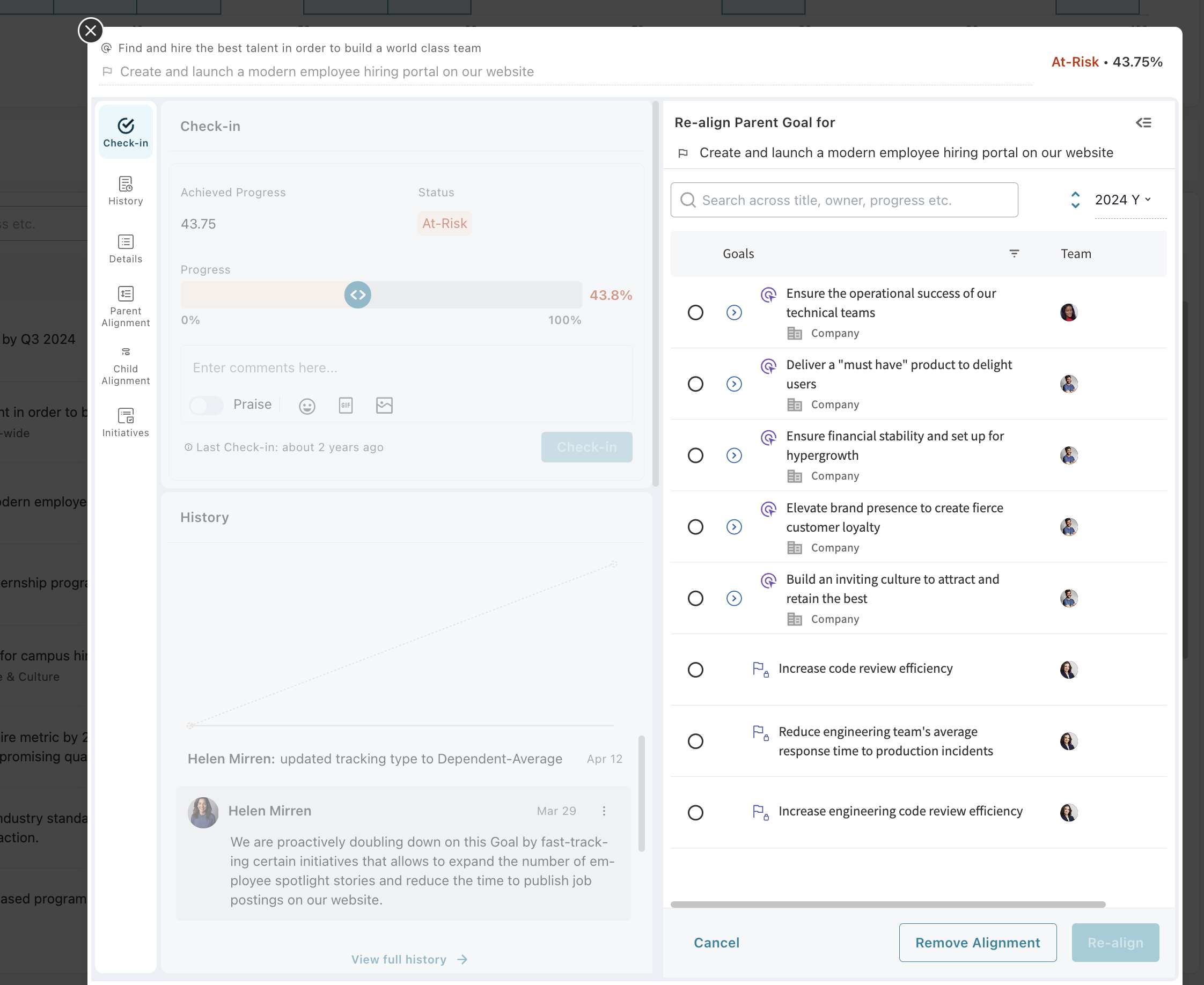
Task: Click the emoji picker icon
Action: [307, 406]
